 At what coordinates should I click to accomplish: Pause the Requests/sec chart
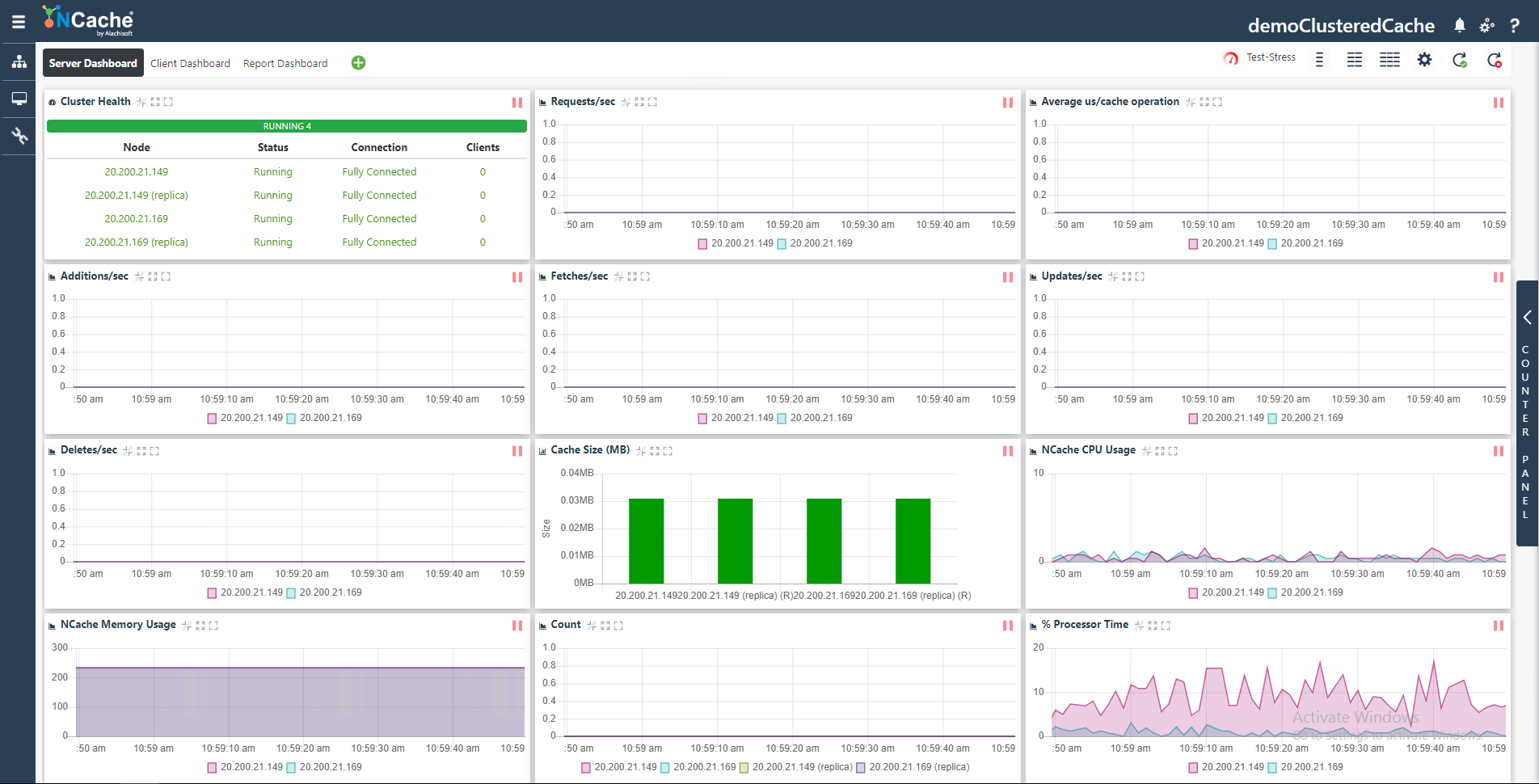click(1008, 103)
